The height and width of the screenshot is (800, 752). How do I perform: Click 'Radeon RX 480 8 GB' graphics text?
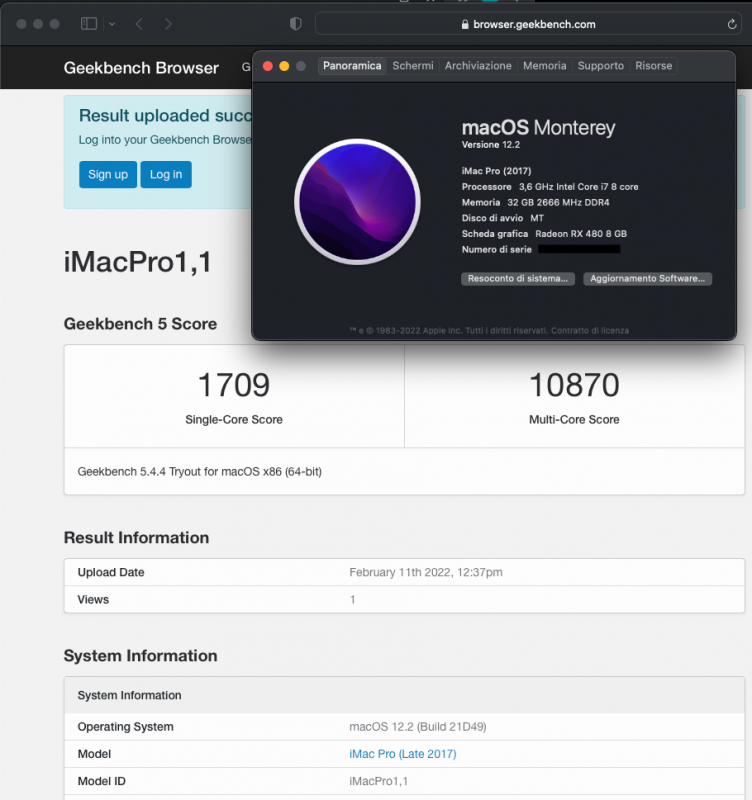581,234
